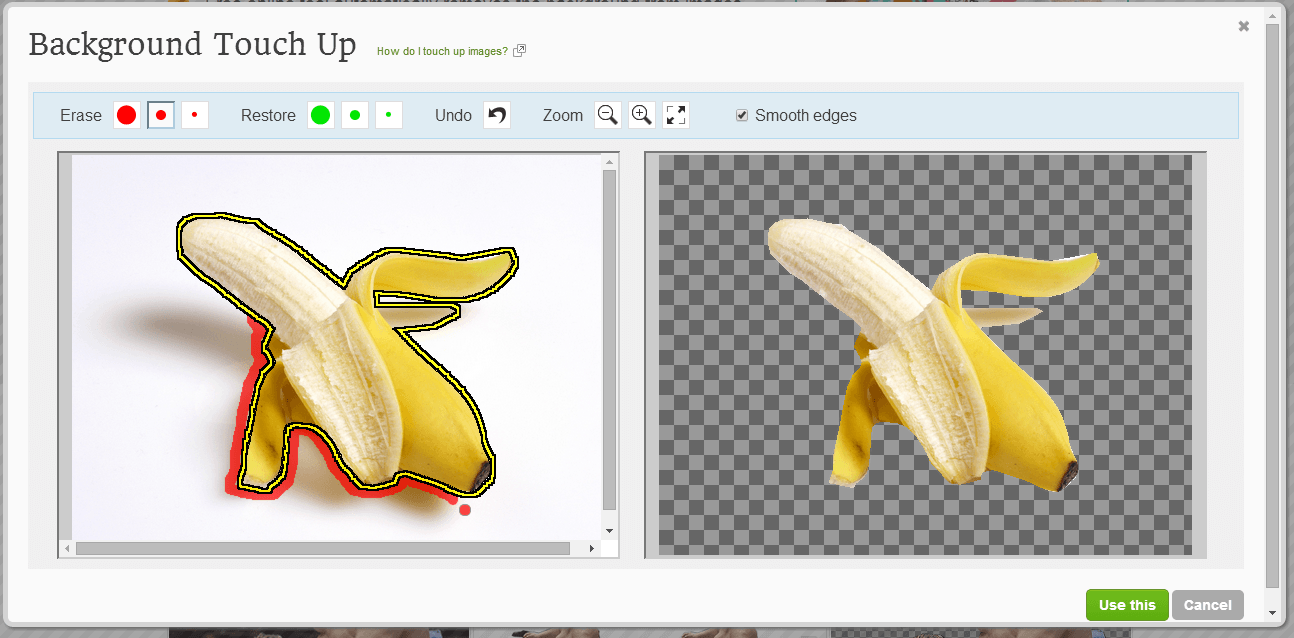Choose the largest green restore brush
Viewport: 1294px width, 638px height.
(x=320, y=115)
